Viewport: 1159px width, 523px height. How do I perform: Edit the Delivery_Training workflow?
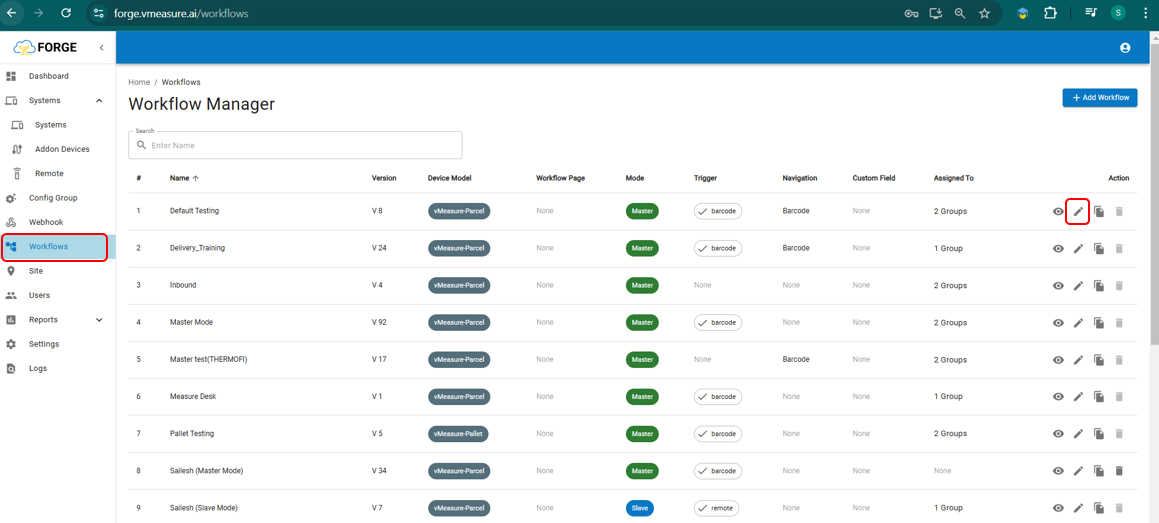pyautogui.click(x=1078, y=249)
